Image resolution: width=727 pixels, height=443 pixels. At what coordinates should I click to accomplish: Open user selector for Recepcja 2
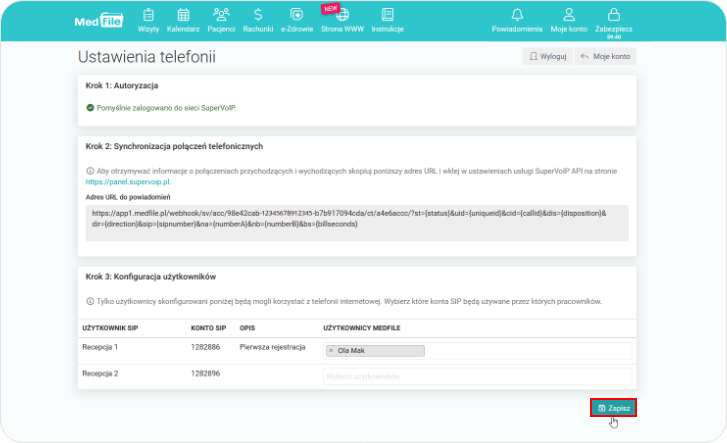[477, 376]
